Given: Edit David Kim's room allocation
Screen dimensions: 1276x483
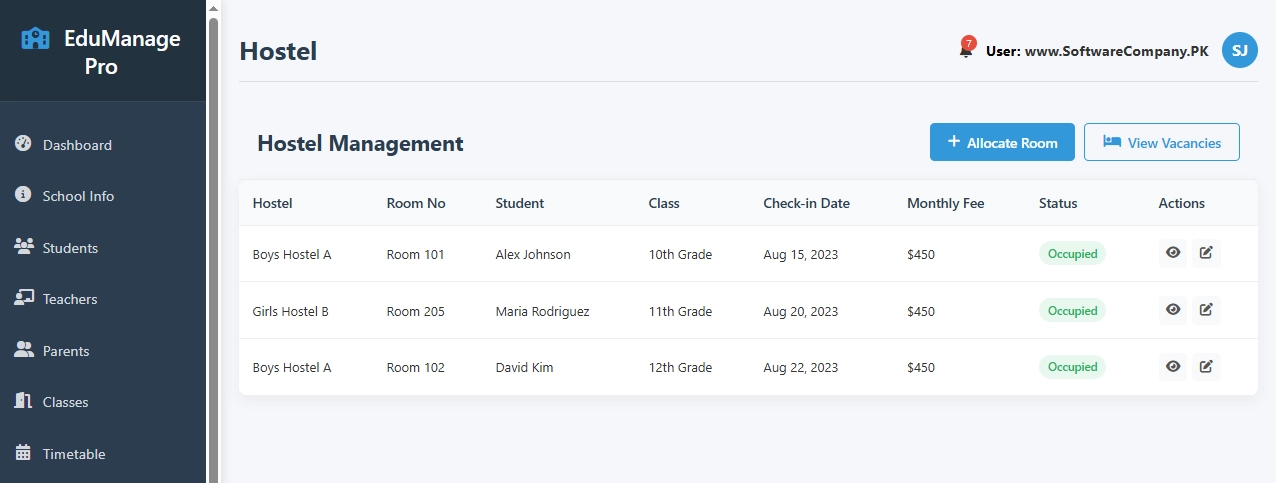Looking at the screenshot, I should coord(1206,367).
